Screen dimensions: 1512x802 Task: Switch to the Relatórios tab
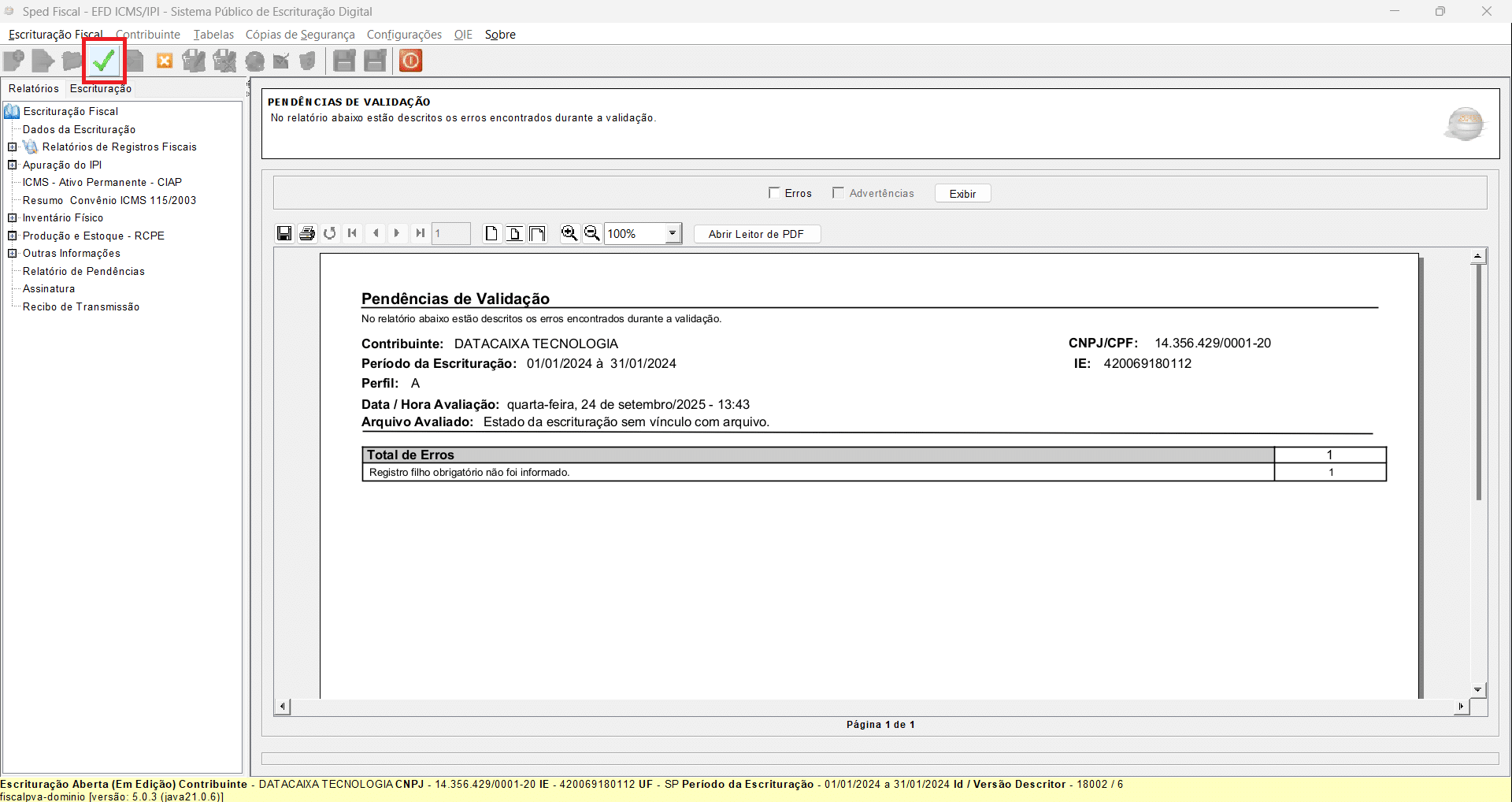pyautogui.click(x=34, y=88)
